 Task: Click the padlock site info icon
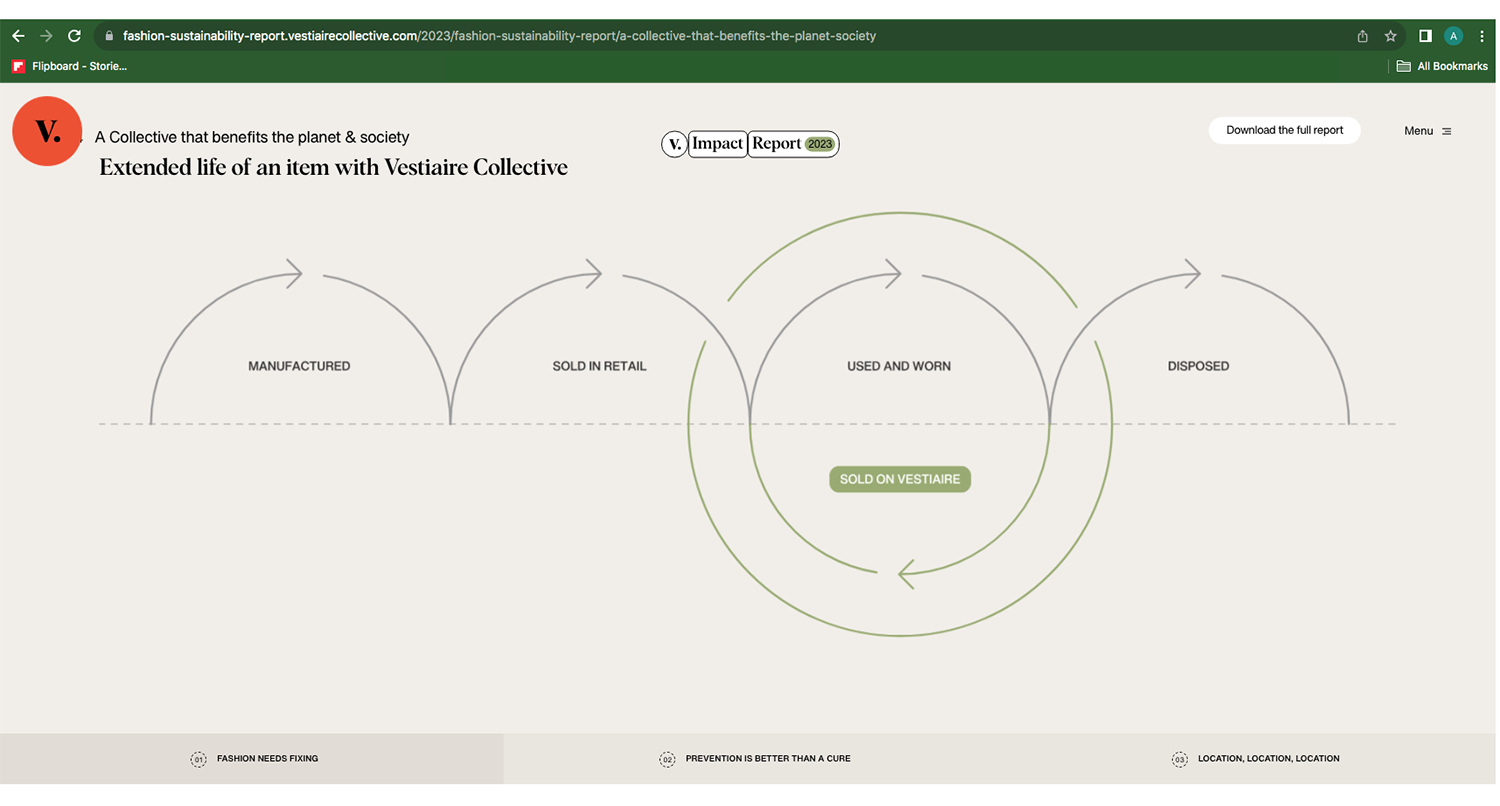point(110,36)
